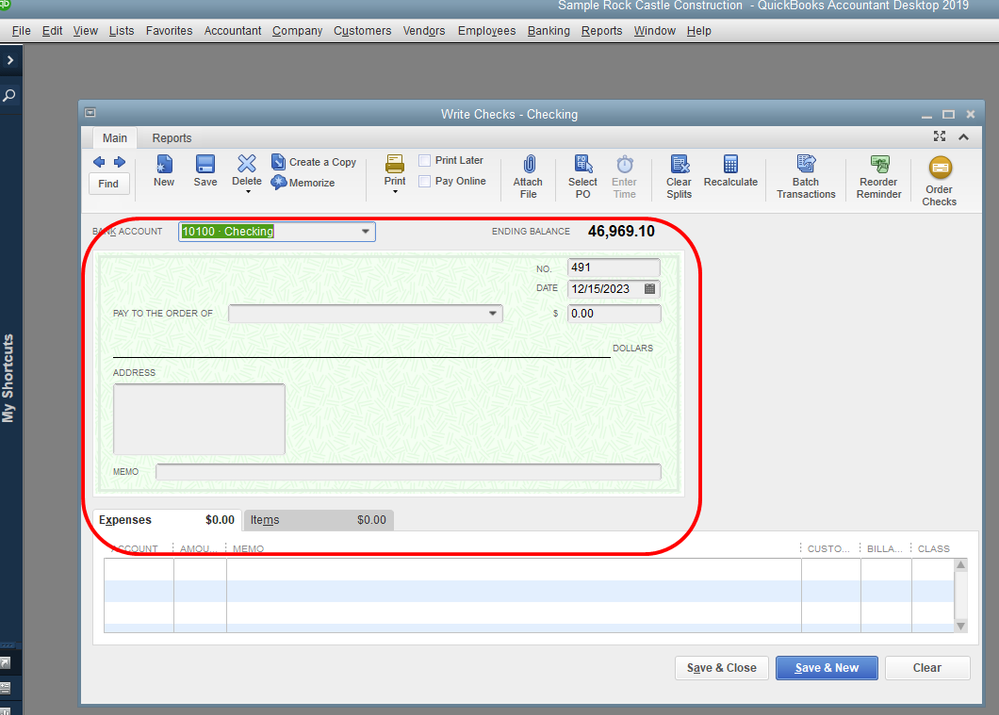Screen dimensions: 999x715
Task: Create a New check
Action: tap(164, 171)
